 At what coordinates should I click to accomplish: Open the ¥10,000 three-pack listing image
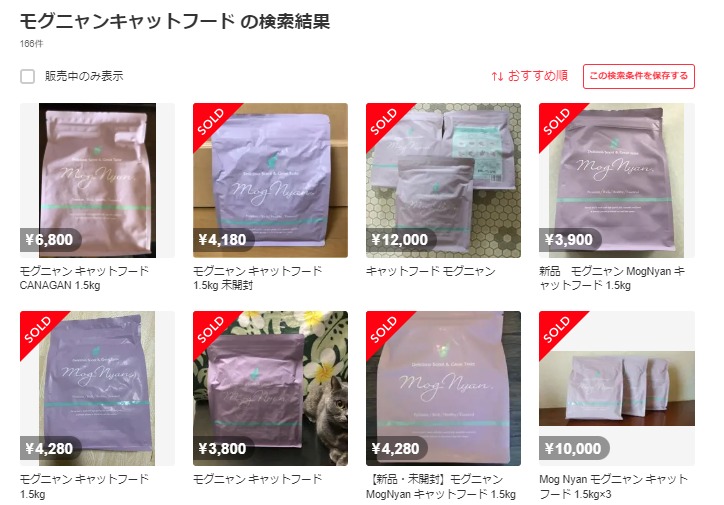click(x=616, y=388)
